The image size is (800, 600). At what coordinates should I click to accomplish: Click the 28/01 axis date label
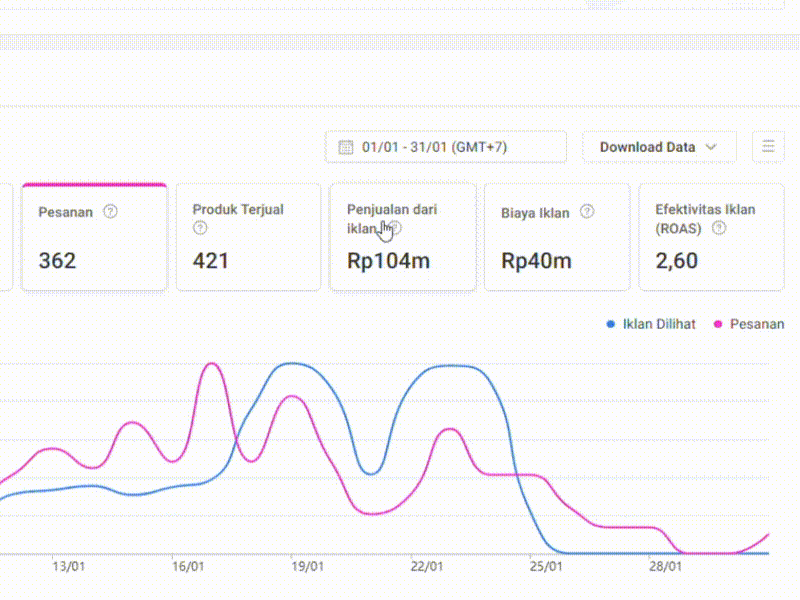click(665, 566)
